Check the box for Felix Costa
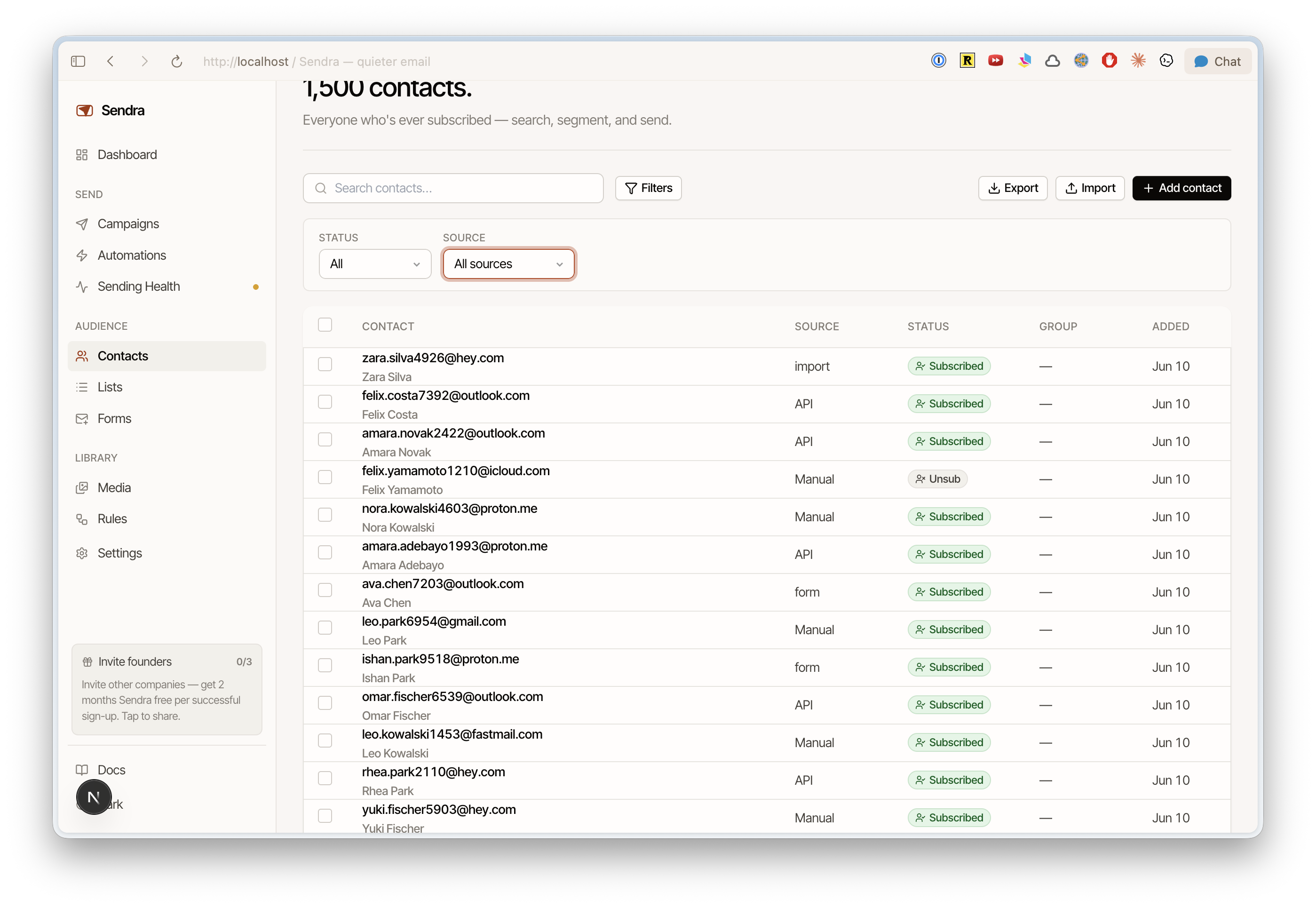1316x908 pixels. (x=325, y=402)
